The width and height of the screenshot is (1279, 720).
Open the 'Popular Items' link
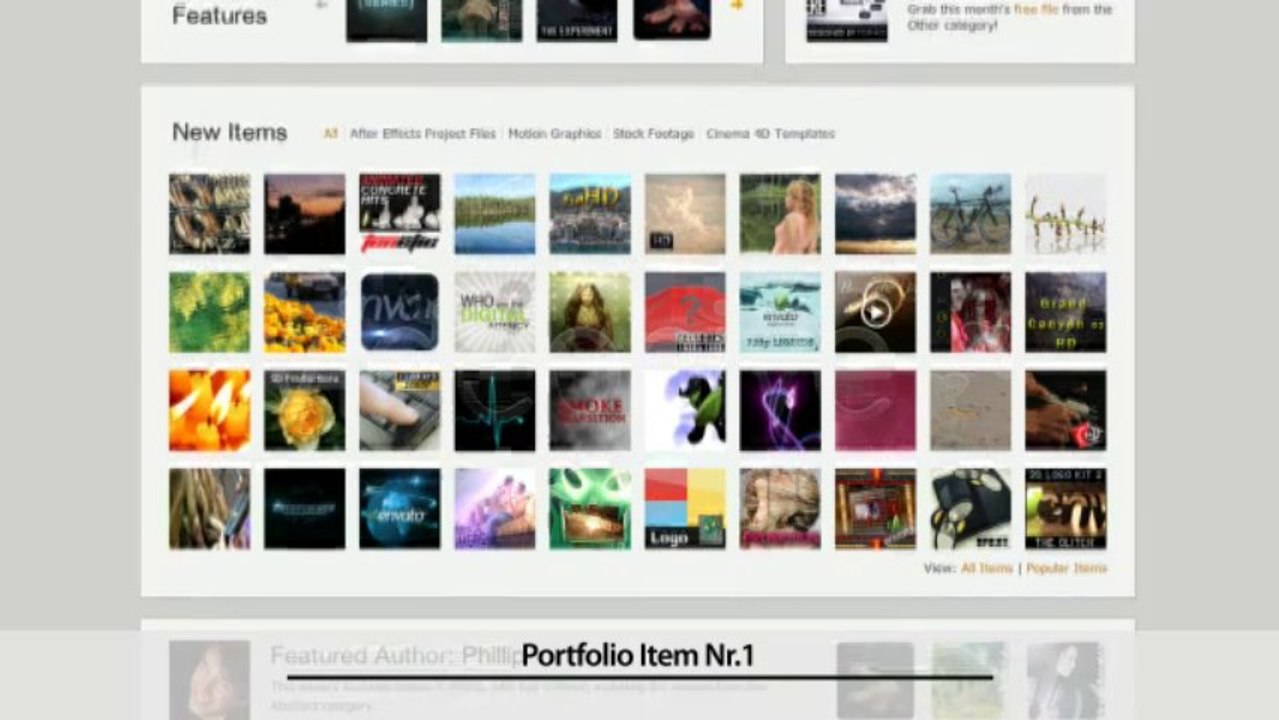pos(1066,568)
